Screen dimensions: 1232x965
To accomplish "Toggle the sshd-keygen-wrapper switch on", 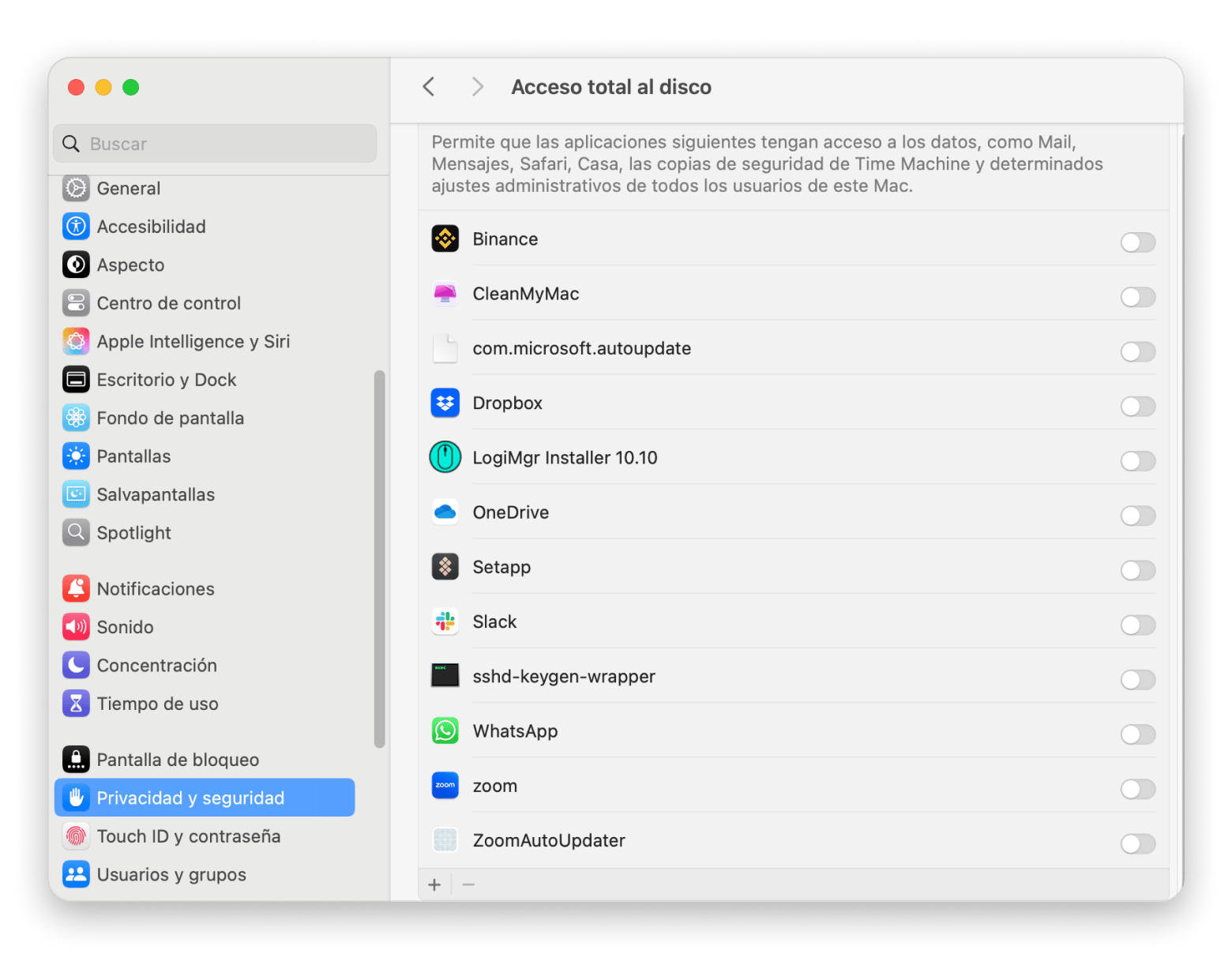I will [1137, 680].
